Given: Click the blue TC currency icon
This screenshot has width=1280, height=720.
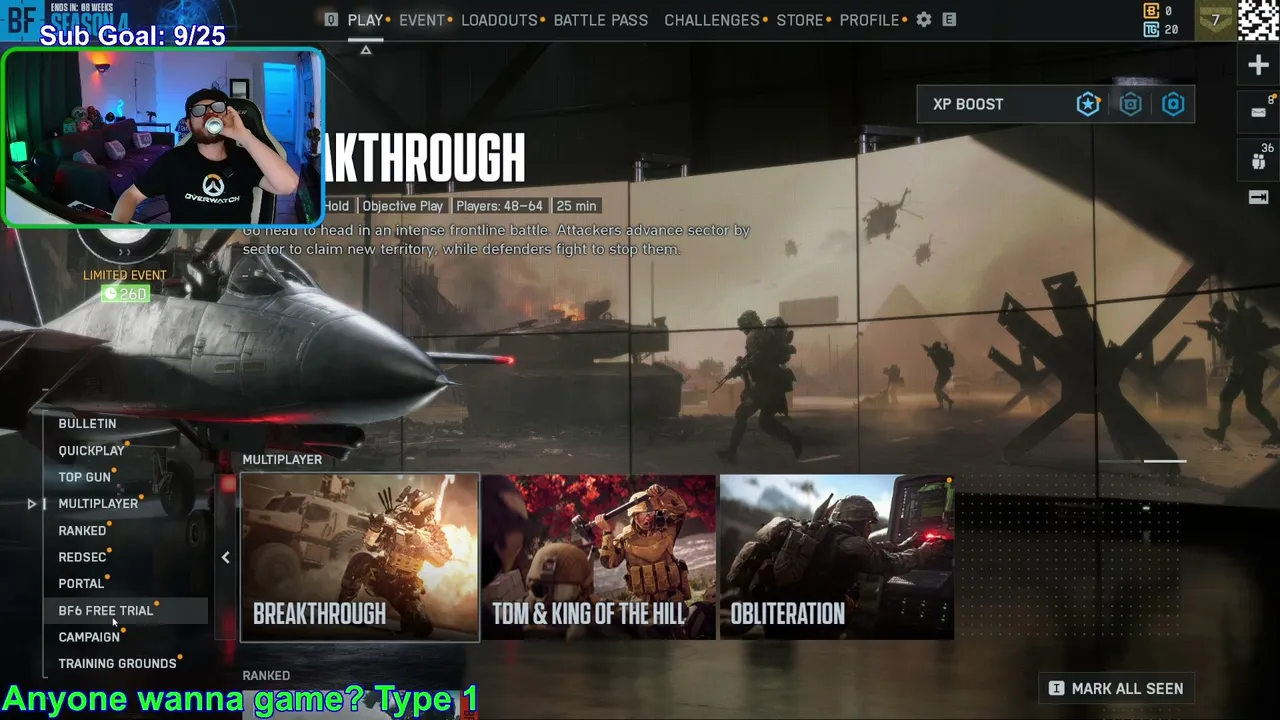Looking at the screenshot, I should 1151,30.
